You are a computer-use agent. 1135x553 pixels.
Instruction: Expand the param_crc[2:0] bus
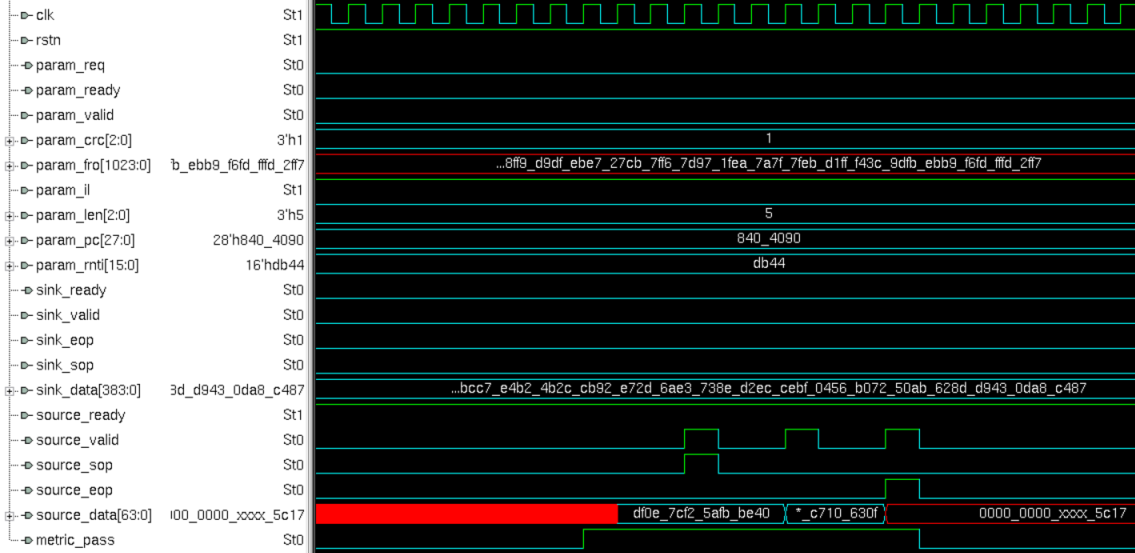point(9,140)
